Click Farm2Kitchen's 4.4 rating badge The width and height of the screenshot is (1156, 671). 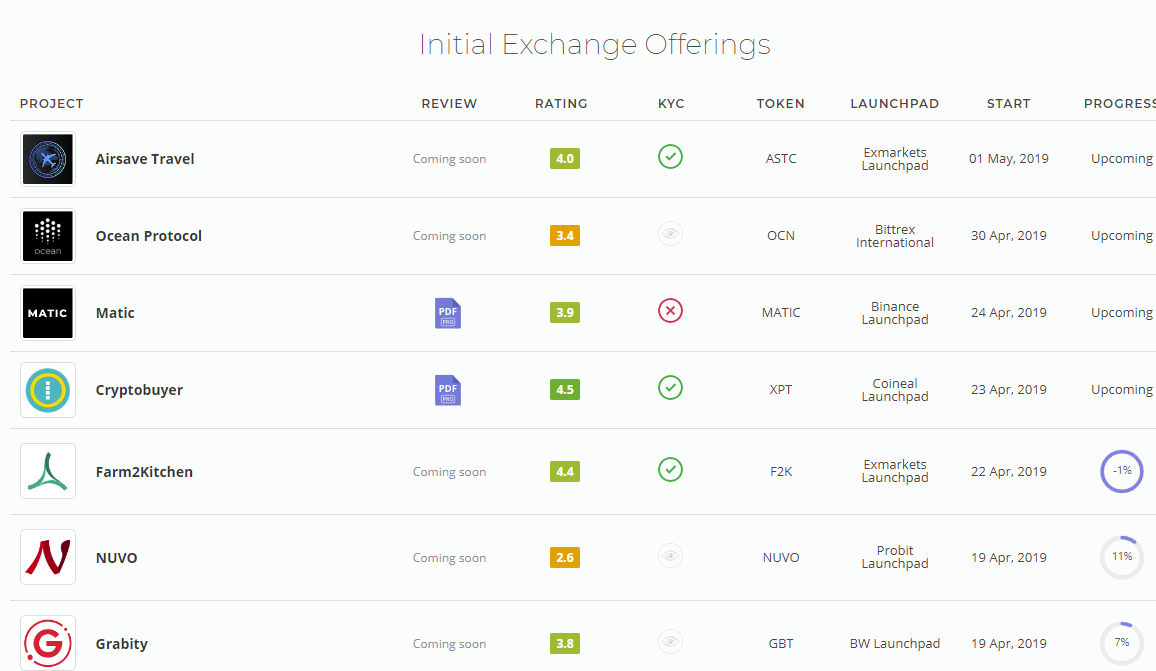pyautogui.click(x=565, y=472)
